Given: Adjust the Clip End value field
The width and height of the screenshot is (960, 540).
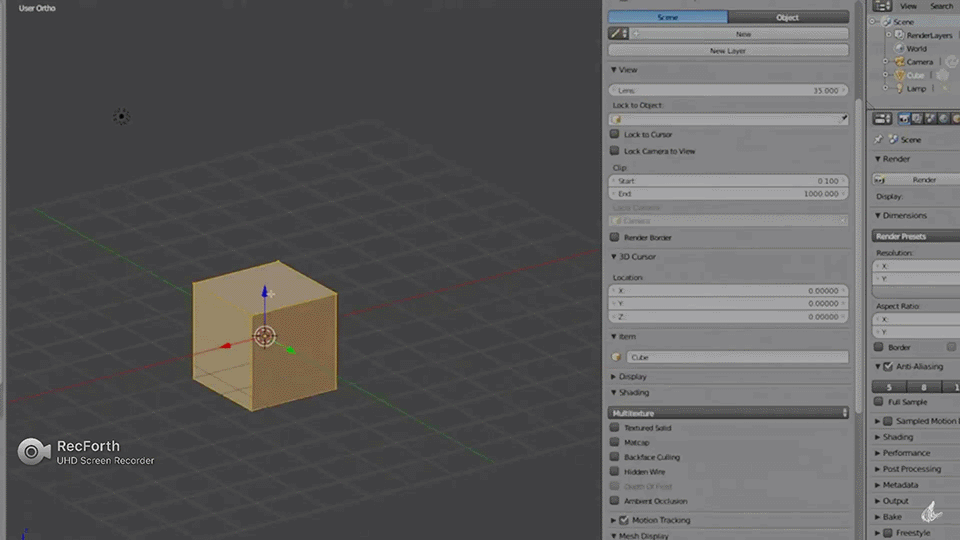Looking at the screenshot, I should [x=728, y=193].
